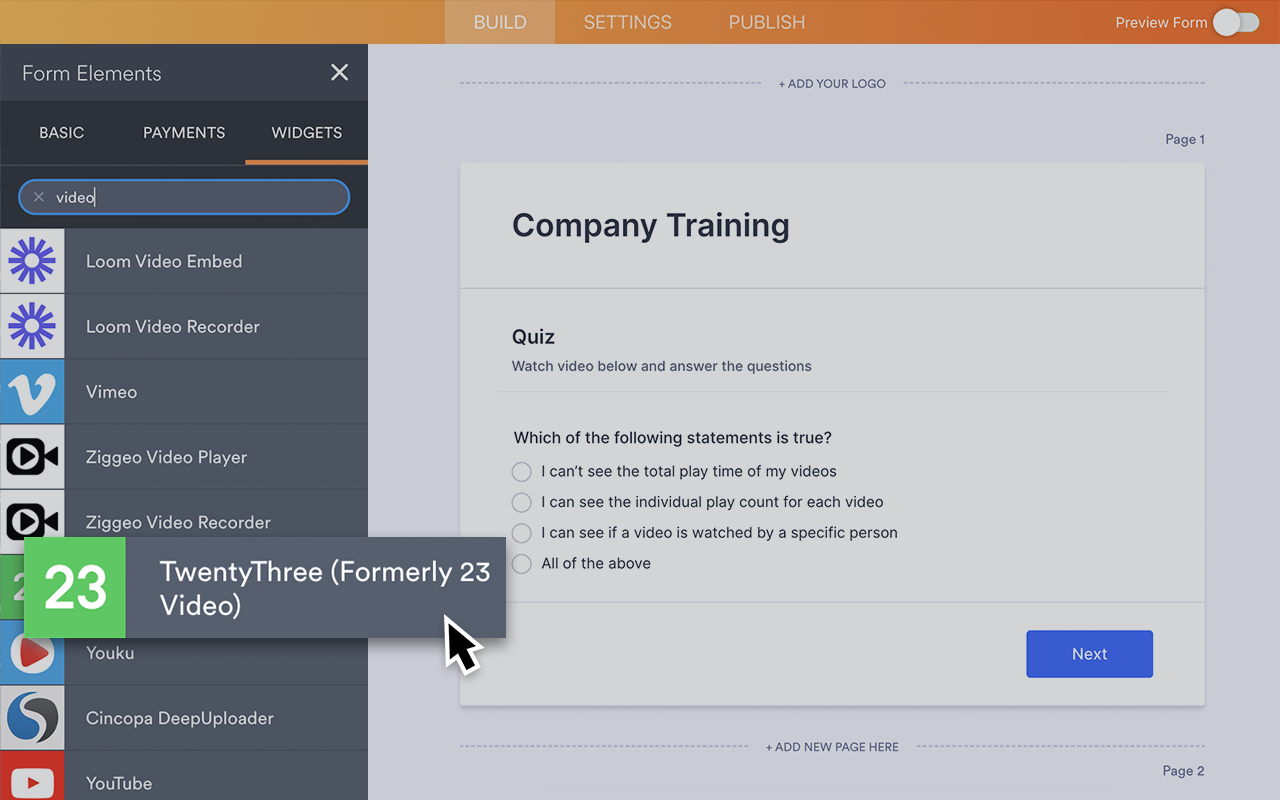This screenshot has width=1280, height=800.
Task: Select the YouTube widget icon
Action: pos(32,780)
